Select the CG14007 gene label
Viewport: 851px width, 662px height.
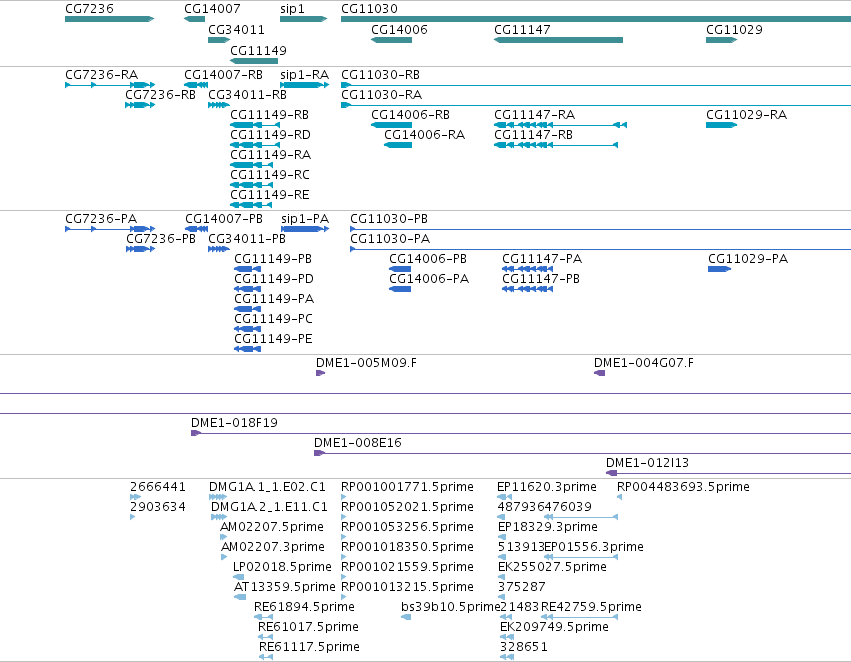click(x=212, y=9)
